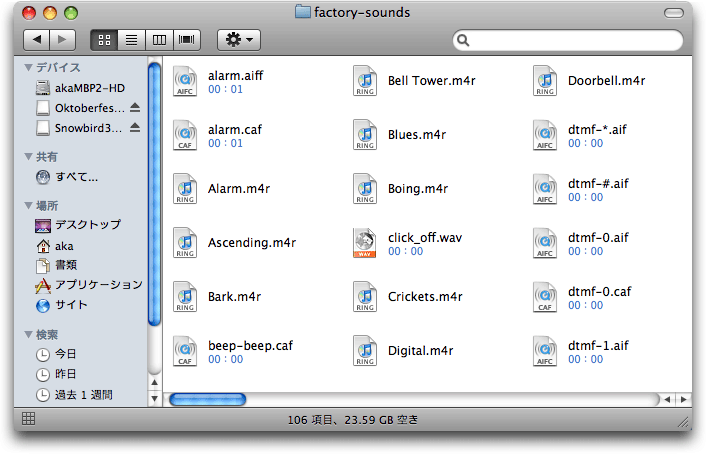
Task: Click the horizontal scroll right arrow
Action: click(x=683, y=400)
